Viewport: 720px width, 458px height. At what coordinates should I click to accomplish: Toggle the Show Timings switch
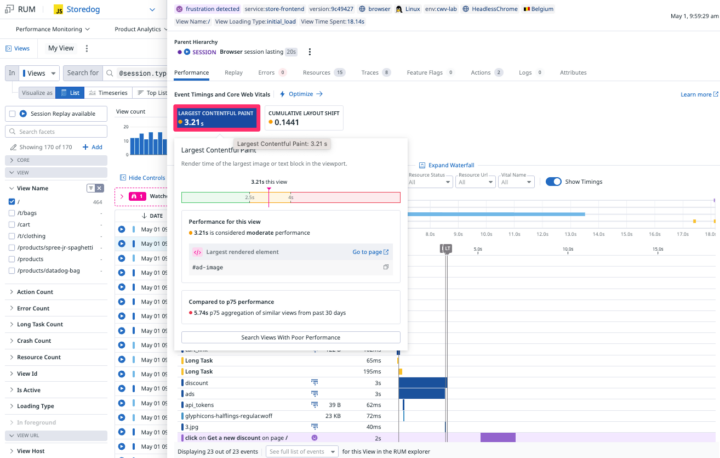[x=553, y=182]
